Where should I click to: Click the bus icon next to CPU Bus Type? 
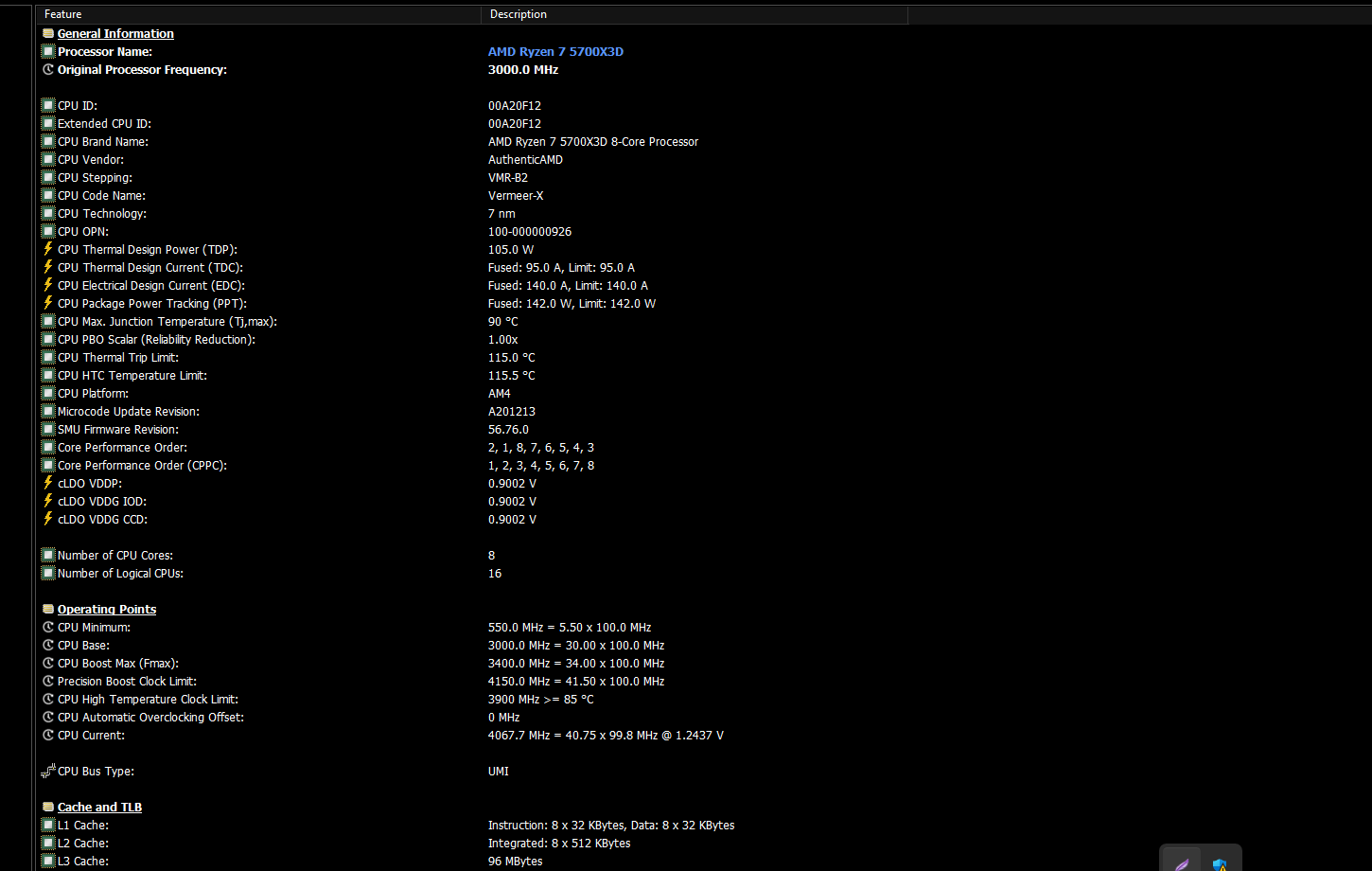[x=48, y=772]
